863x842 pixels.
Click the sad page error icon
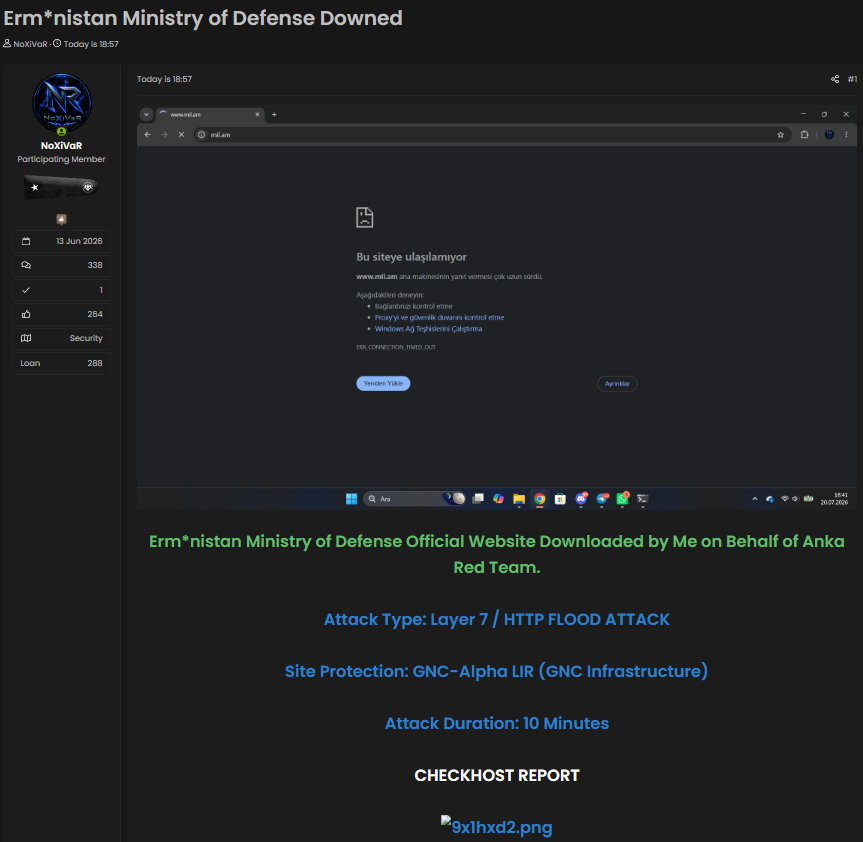pyautogui.click(x=364, y=217)
